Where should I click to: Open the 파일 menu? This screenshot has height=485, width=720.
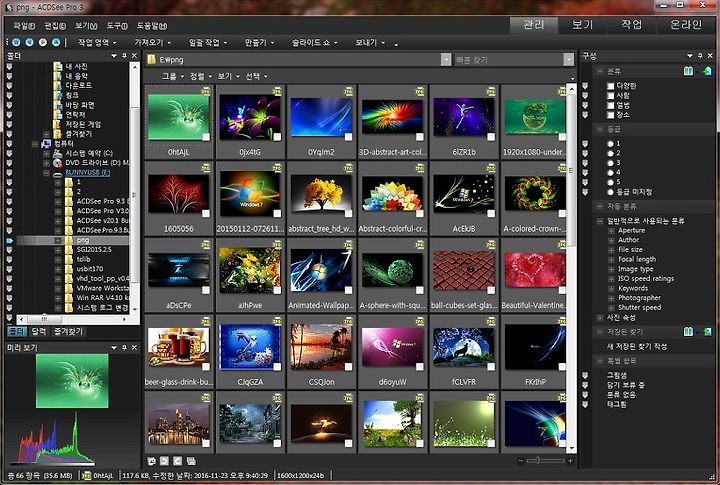pyautogui.click(x=24, y=26)
